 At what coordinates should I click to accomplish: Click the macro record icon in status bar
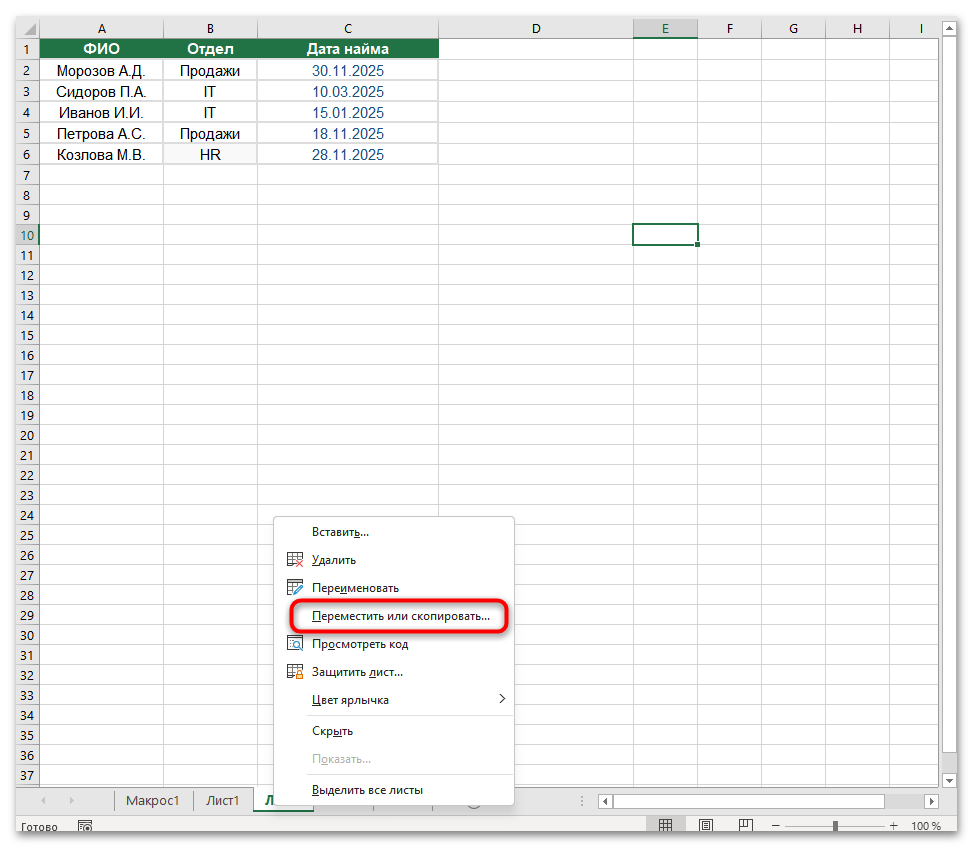pyautogui.click(x=85, y=826)
